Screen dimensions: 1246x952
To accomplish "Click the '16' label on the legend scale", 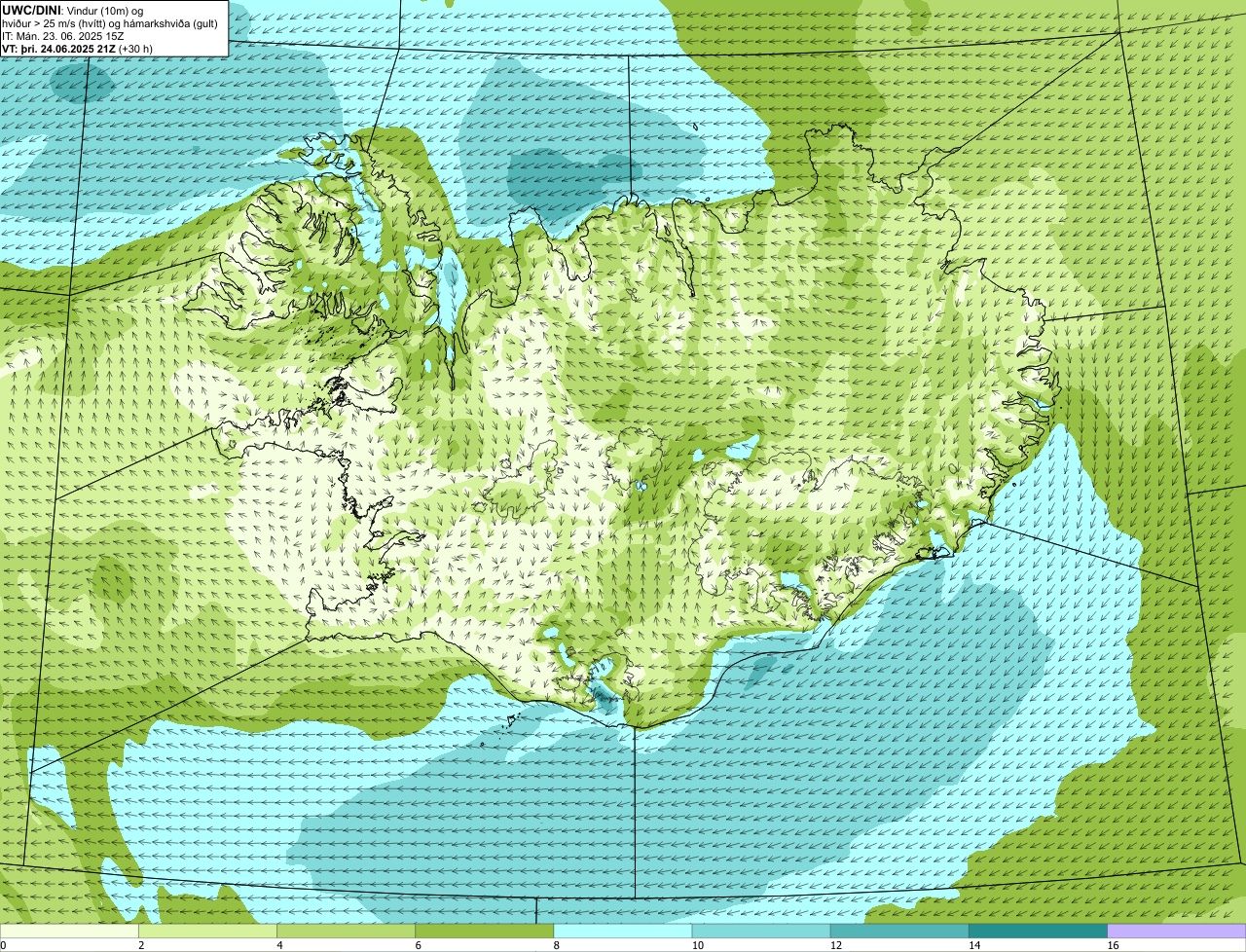I will [1113, 945].
